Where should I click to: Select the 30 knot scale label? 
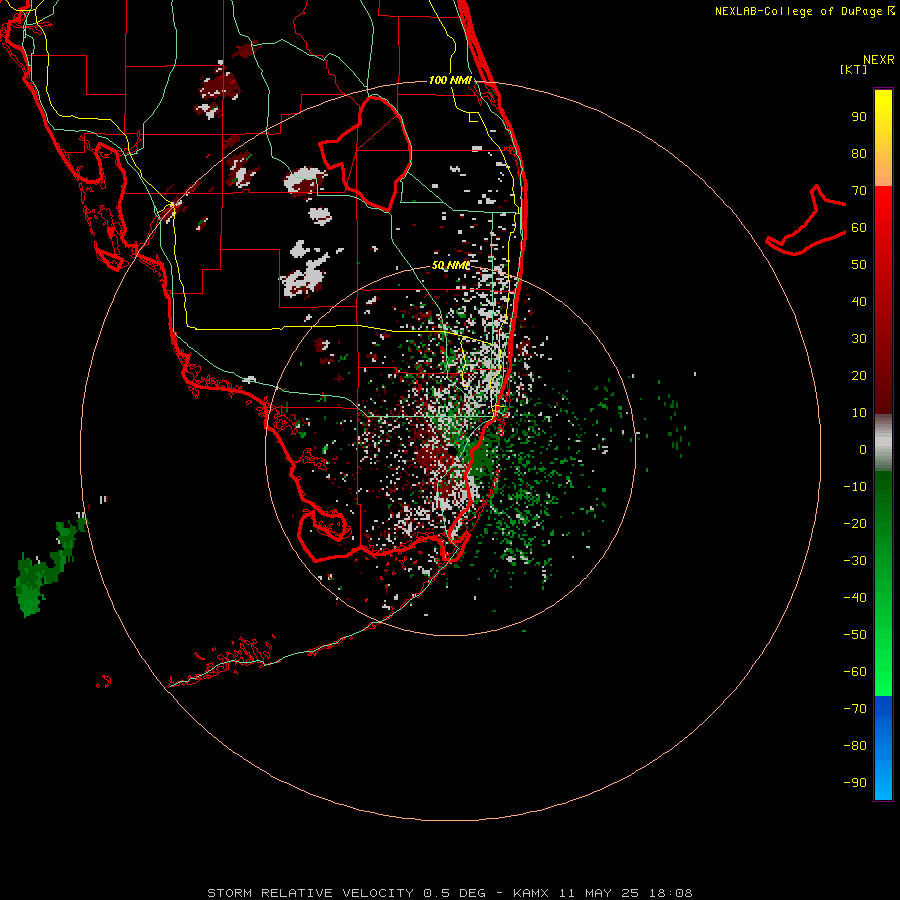click(859, 339)
